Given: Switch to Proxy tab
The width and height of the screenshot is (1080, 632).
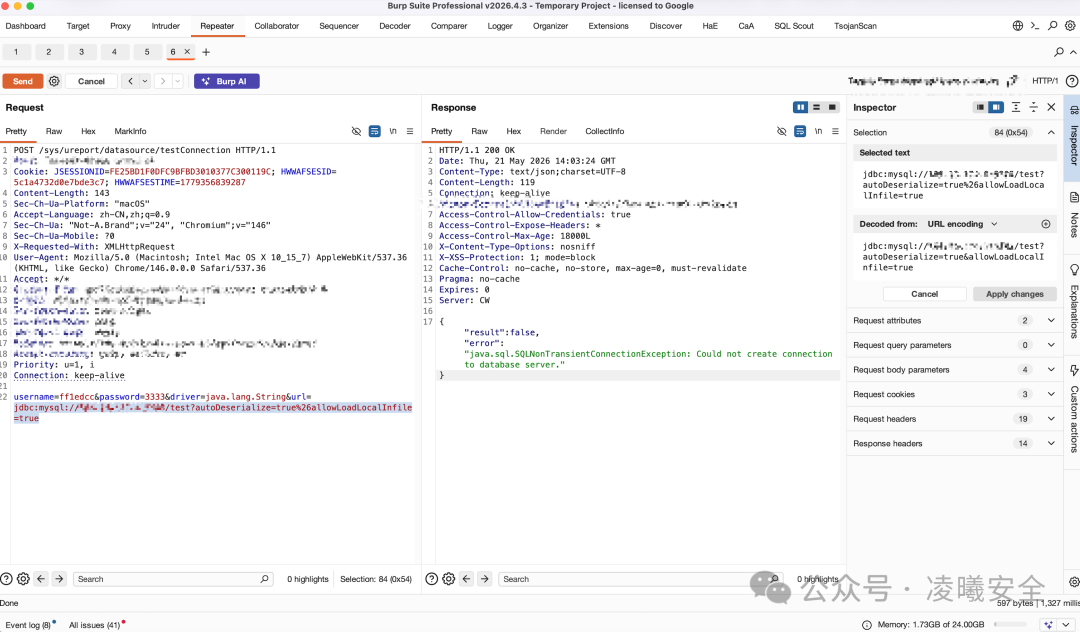Looking at the screenshot, I should [x=121, y=26].
